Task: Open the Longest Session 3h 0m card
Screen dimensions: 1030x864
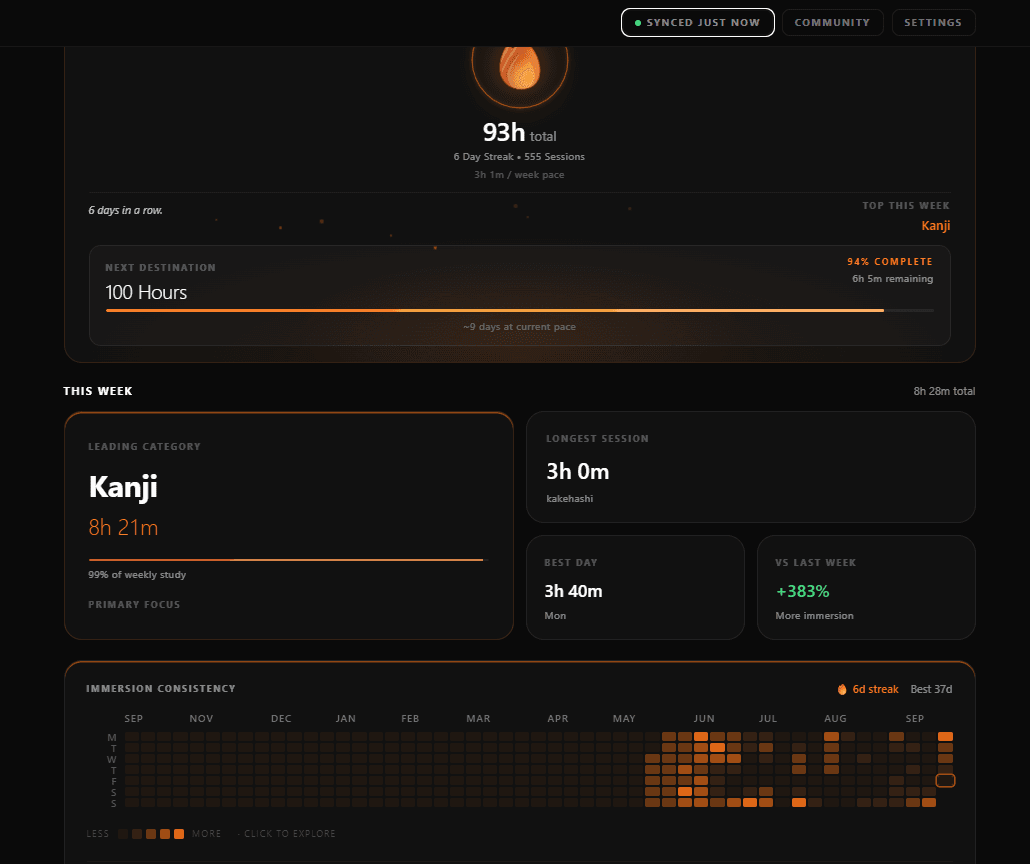Action: click(x=751, y=467)
